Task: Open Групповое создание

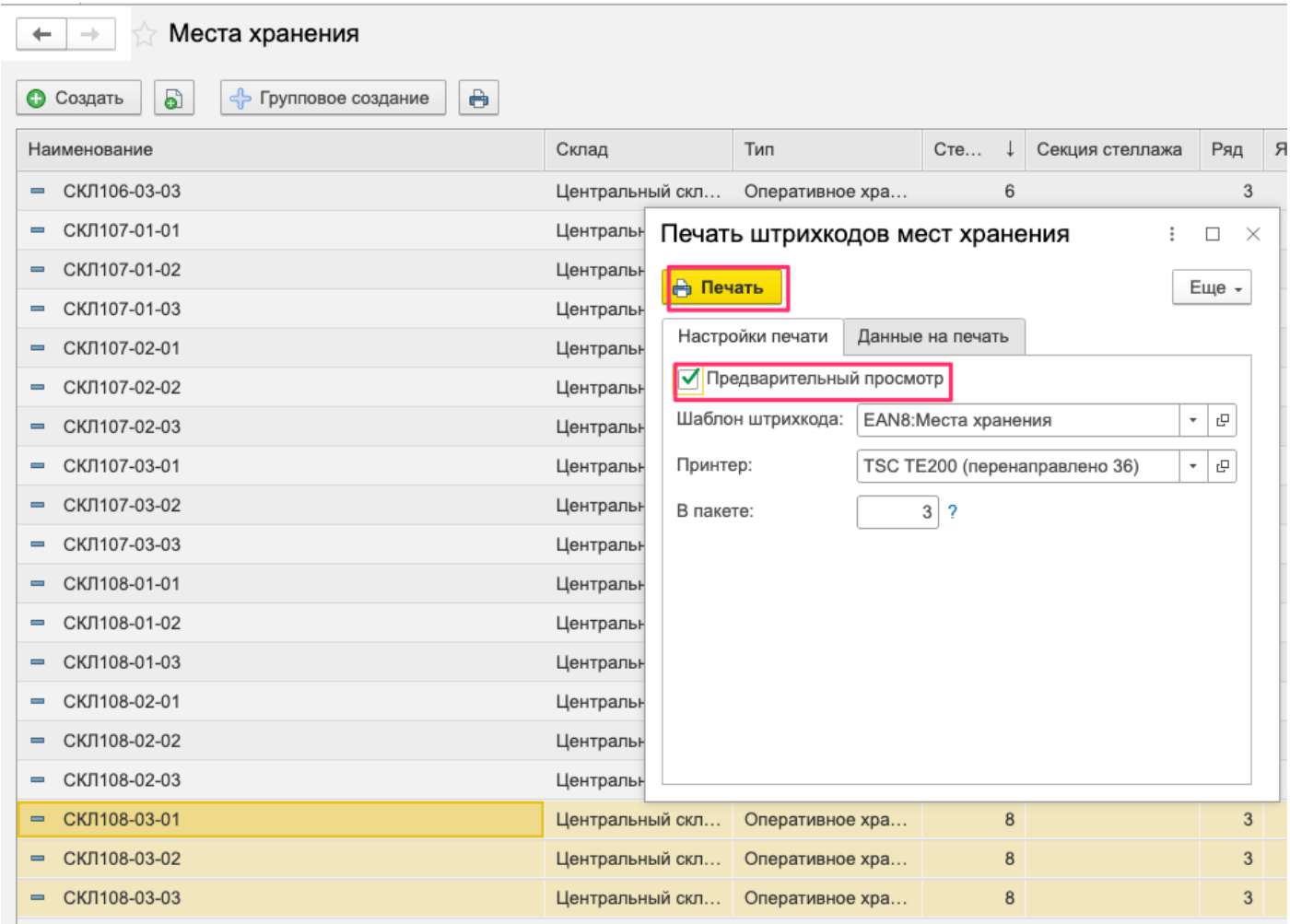Action: click(333, 98)
